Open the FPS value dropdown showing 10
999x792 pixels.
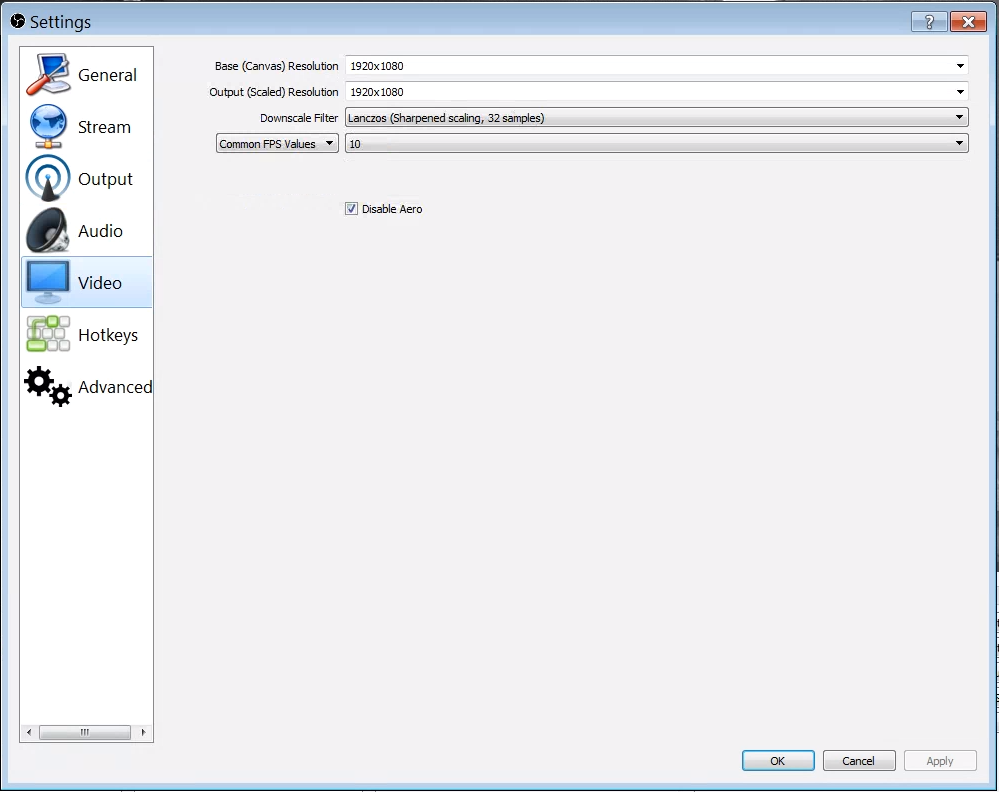coord(656,143)
